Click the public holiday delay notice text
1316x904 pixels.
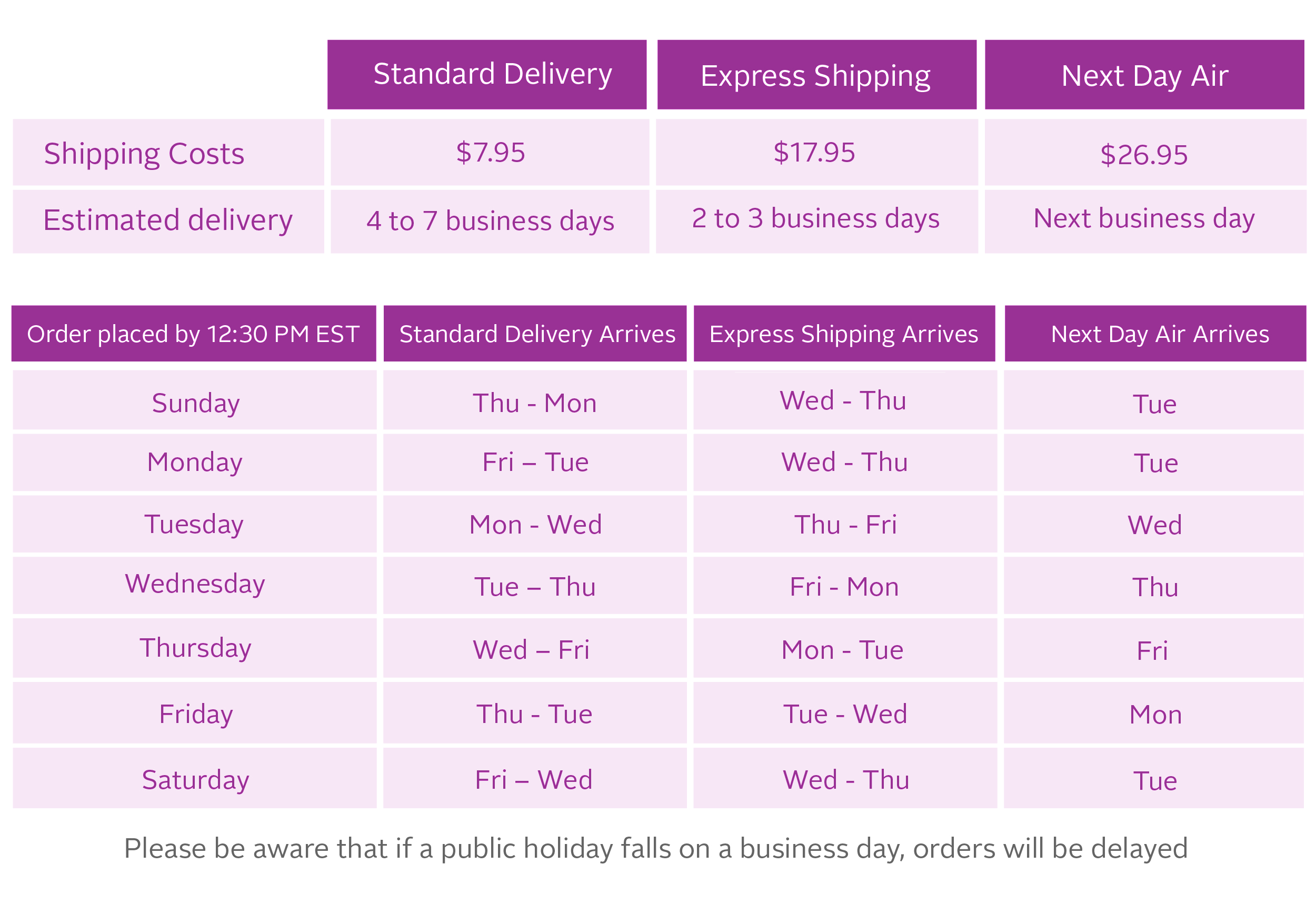pos(655,848)
